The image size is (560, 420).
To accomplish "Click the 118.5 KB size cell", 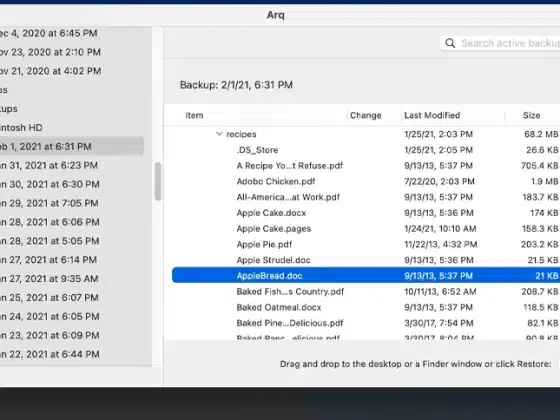I will (x=541, y=307).
